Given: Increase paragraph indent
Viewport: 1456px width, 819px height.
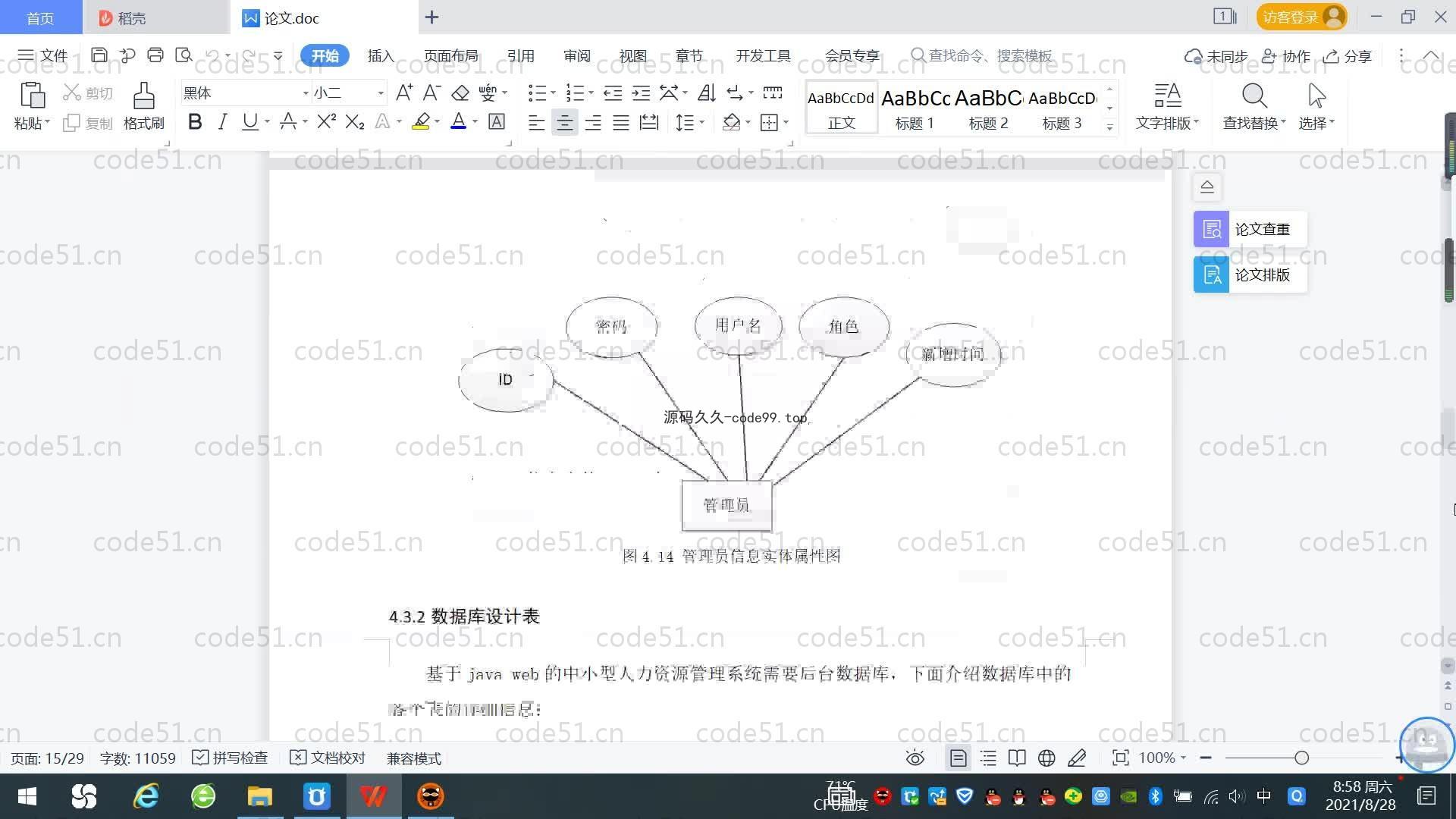Looking at the screenshot, I should click(x=641, y=93).
